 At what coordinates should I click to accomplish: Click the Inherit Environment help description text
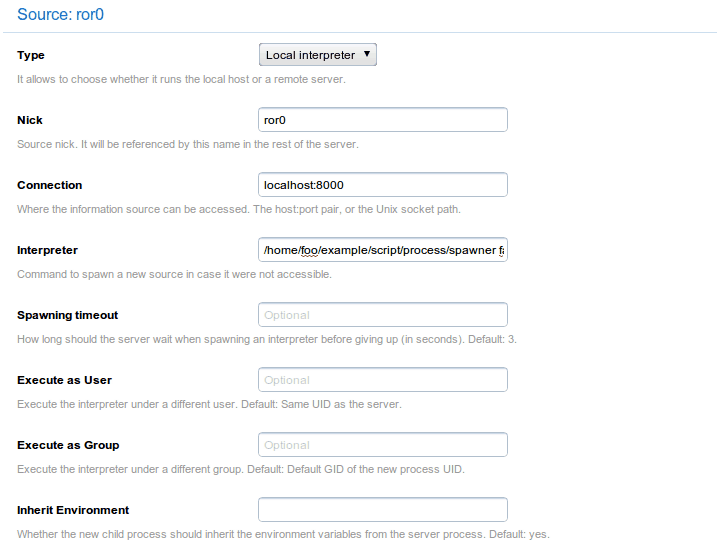283,534
